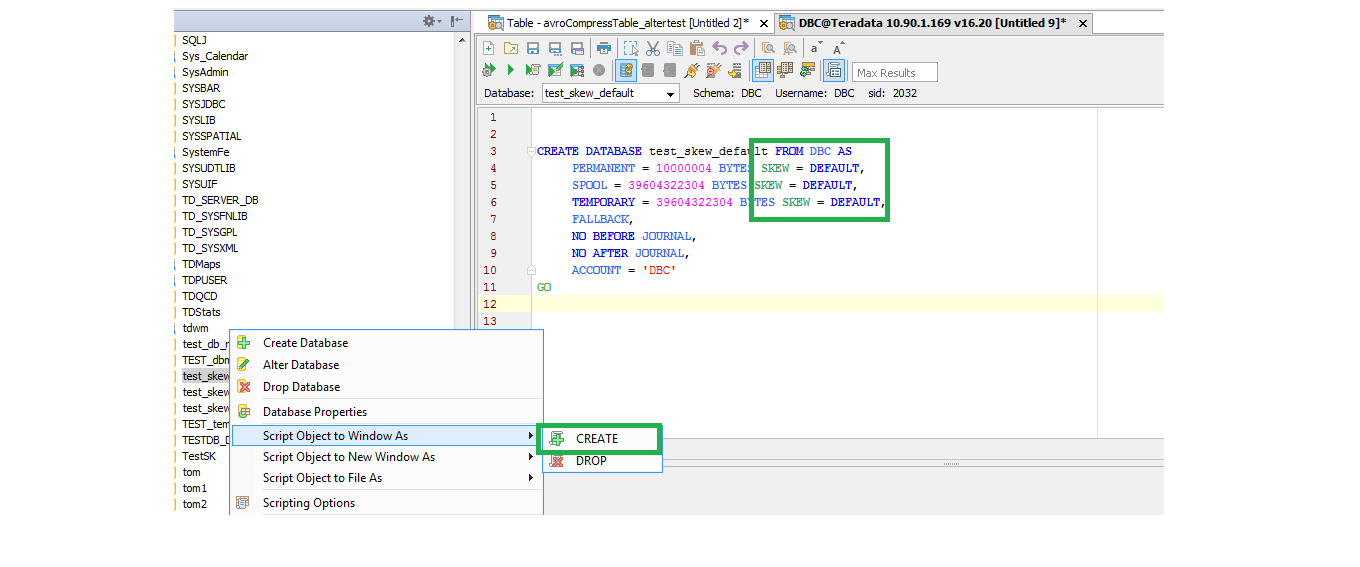The width and height of the screenshot is (1360, 567).
Task: Choose DROP in the submenu
Action: point(601,461)
